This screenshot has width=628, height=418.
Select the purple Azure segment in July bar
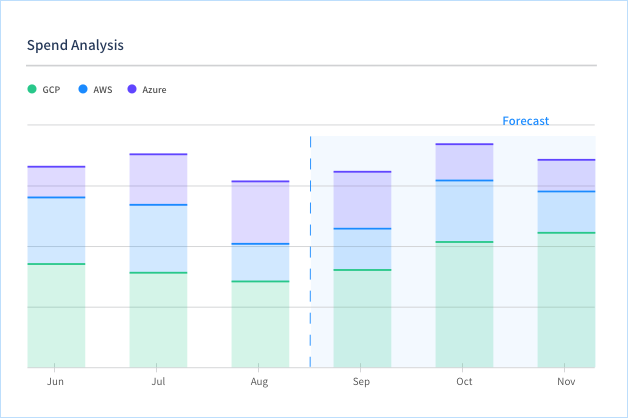coord(158,179)
